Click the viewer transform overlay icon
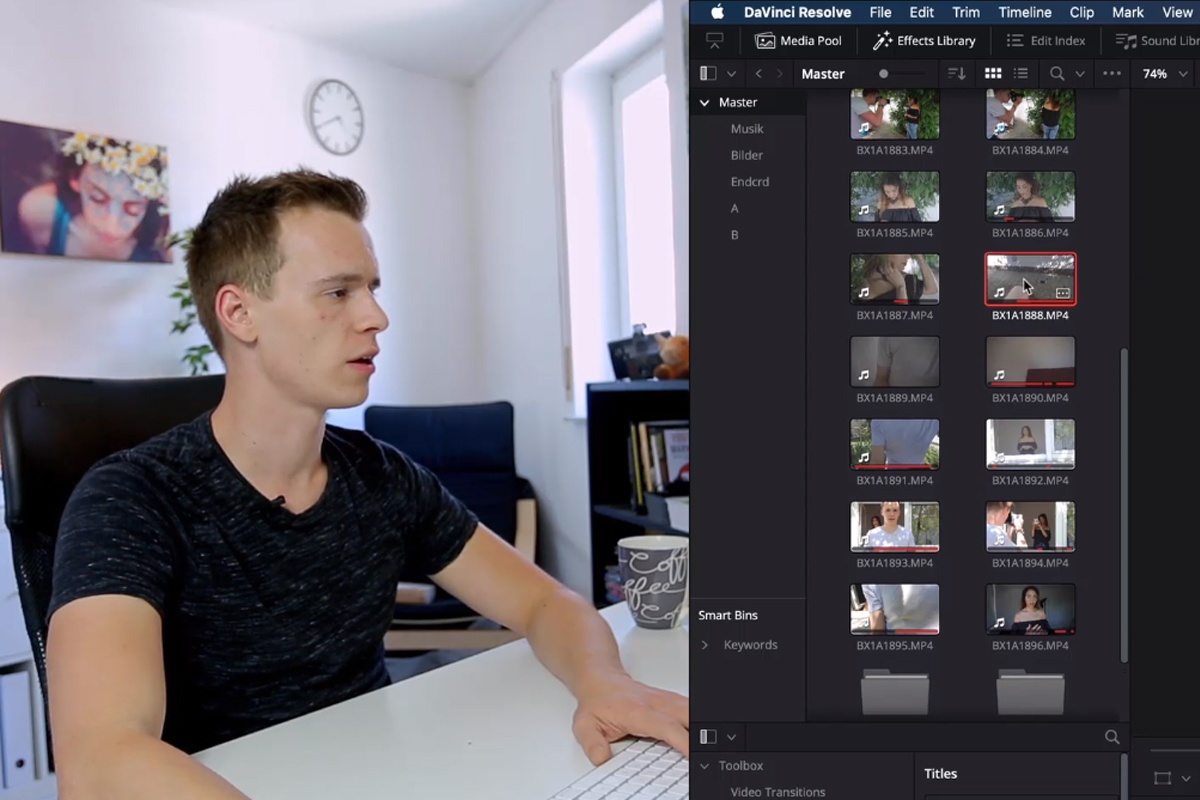This screenshot has height=800, width=1200. (x=1162, y=778)
